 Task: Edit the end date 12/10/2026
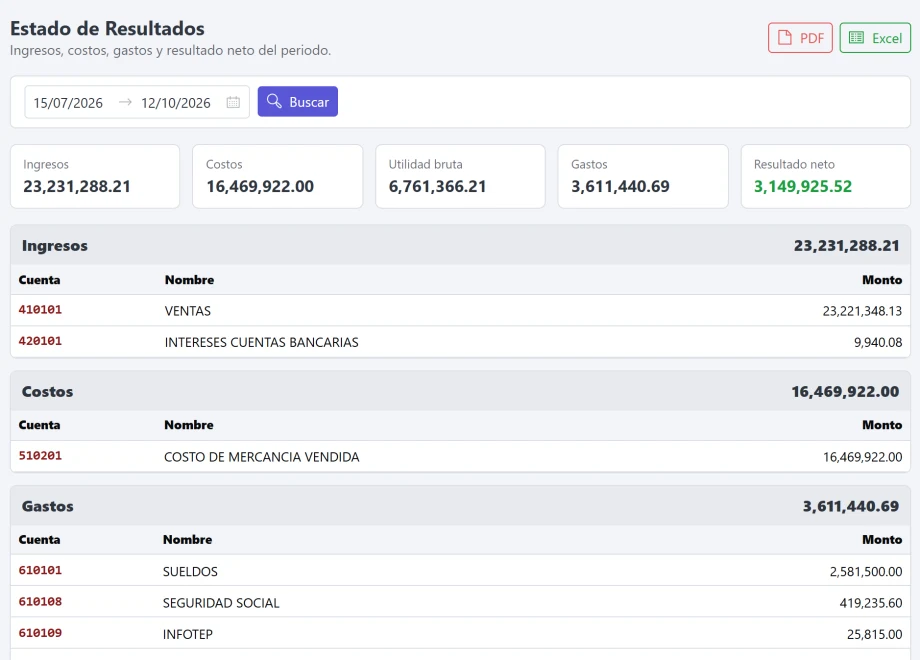(175, 103)
